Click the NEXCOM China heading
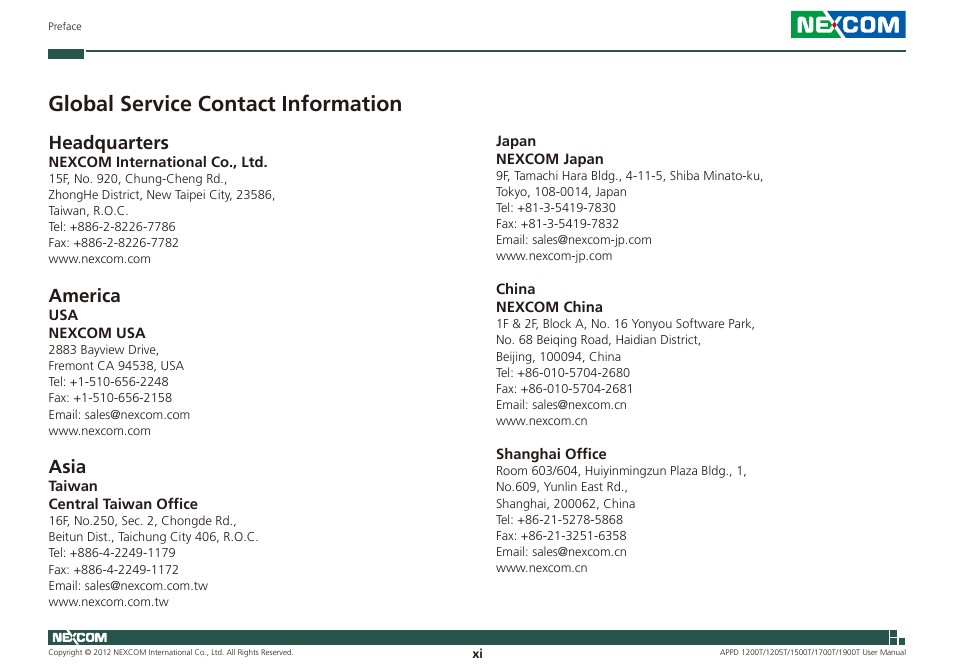The width and height of the screenshot is (954, 672). pyautogui.click(x=549, y=307)
